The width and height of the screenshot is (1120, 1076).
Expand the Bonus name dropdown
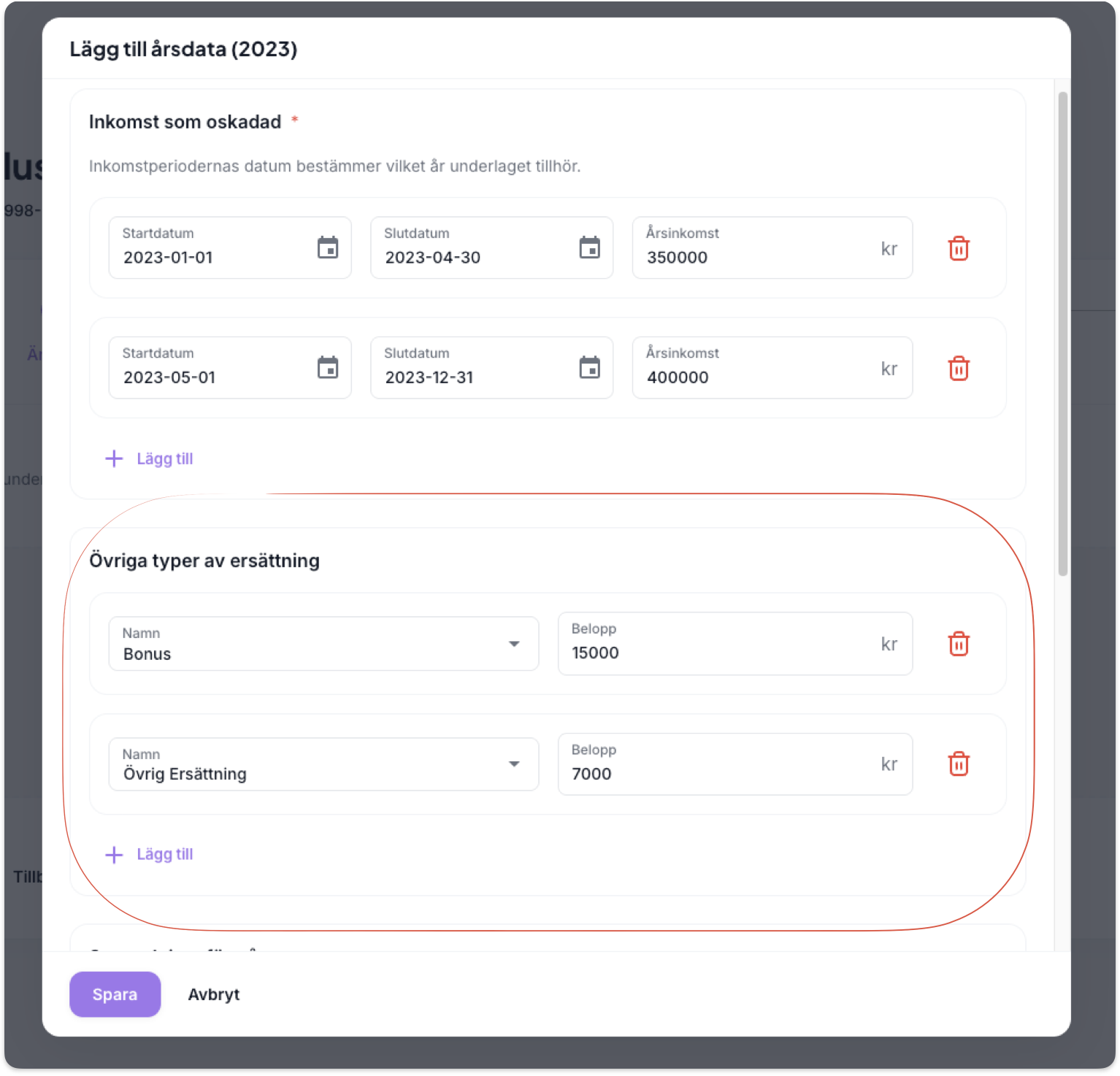click(x=514, y=644)
